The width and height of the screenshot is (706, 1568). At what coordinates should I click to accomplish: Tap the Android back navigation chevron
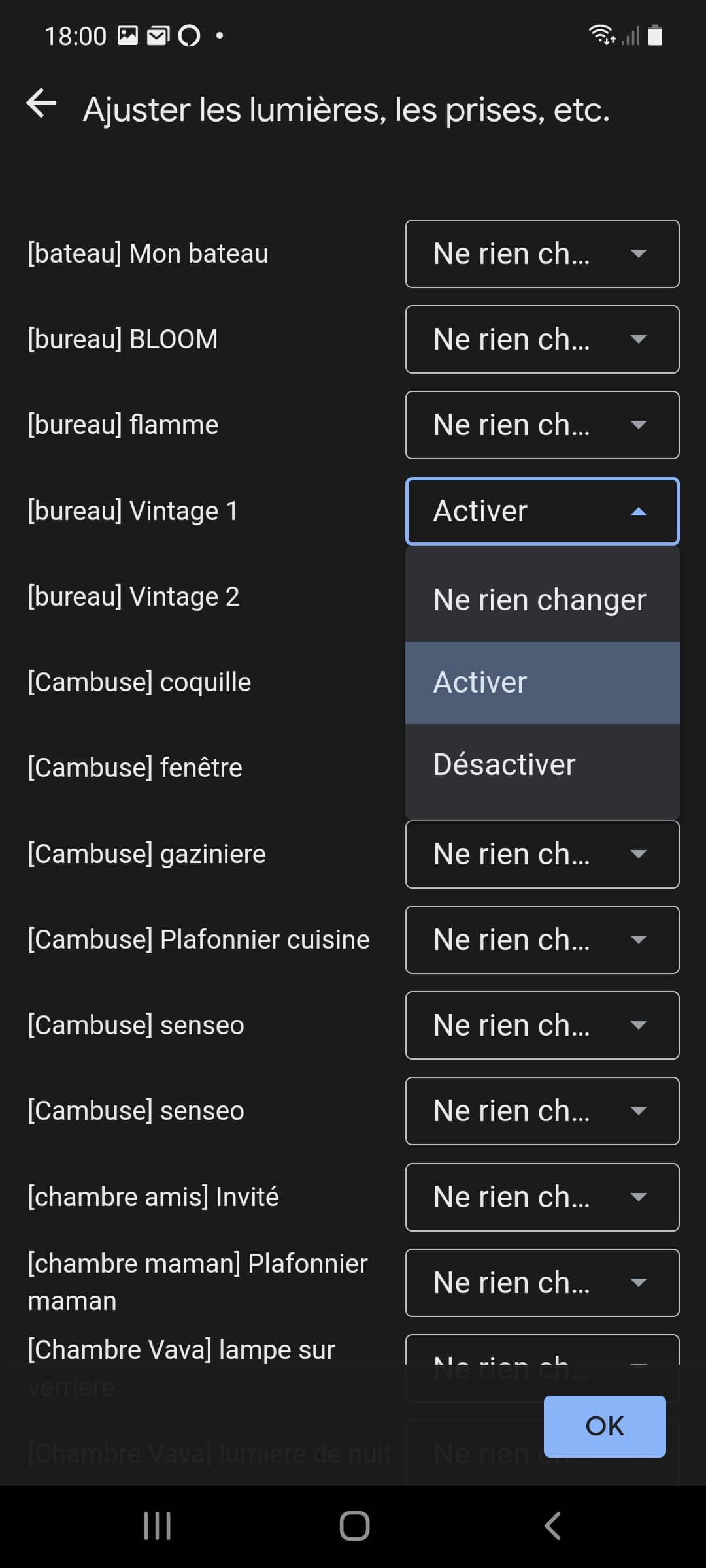(x=552, y=1526)
